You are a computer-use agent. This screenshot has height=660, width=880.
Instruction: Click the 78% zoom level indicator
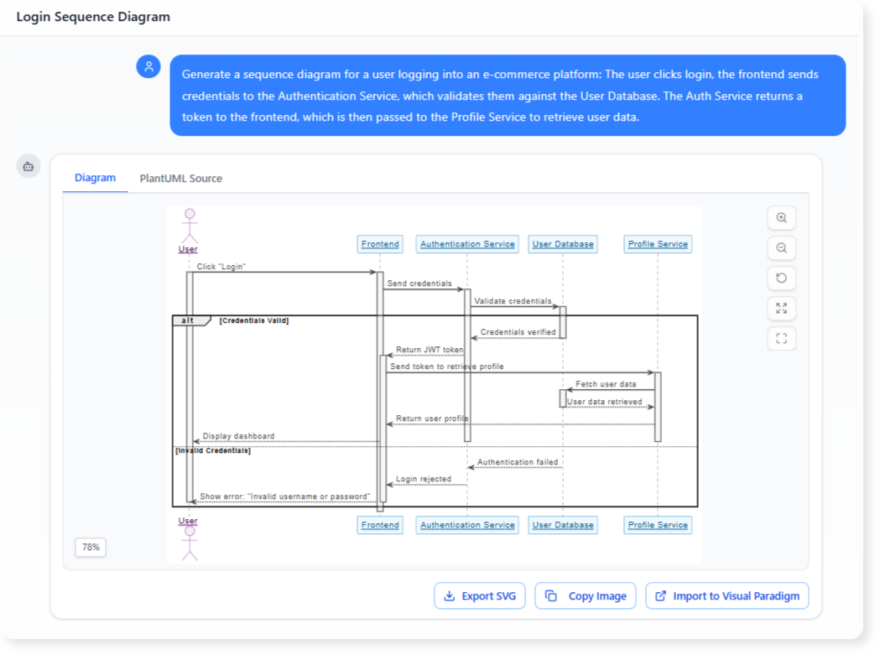[90, 547]
